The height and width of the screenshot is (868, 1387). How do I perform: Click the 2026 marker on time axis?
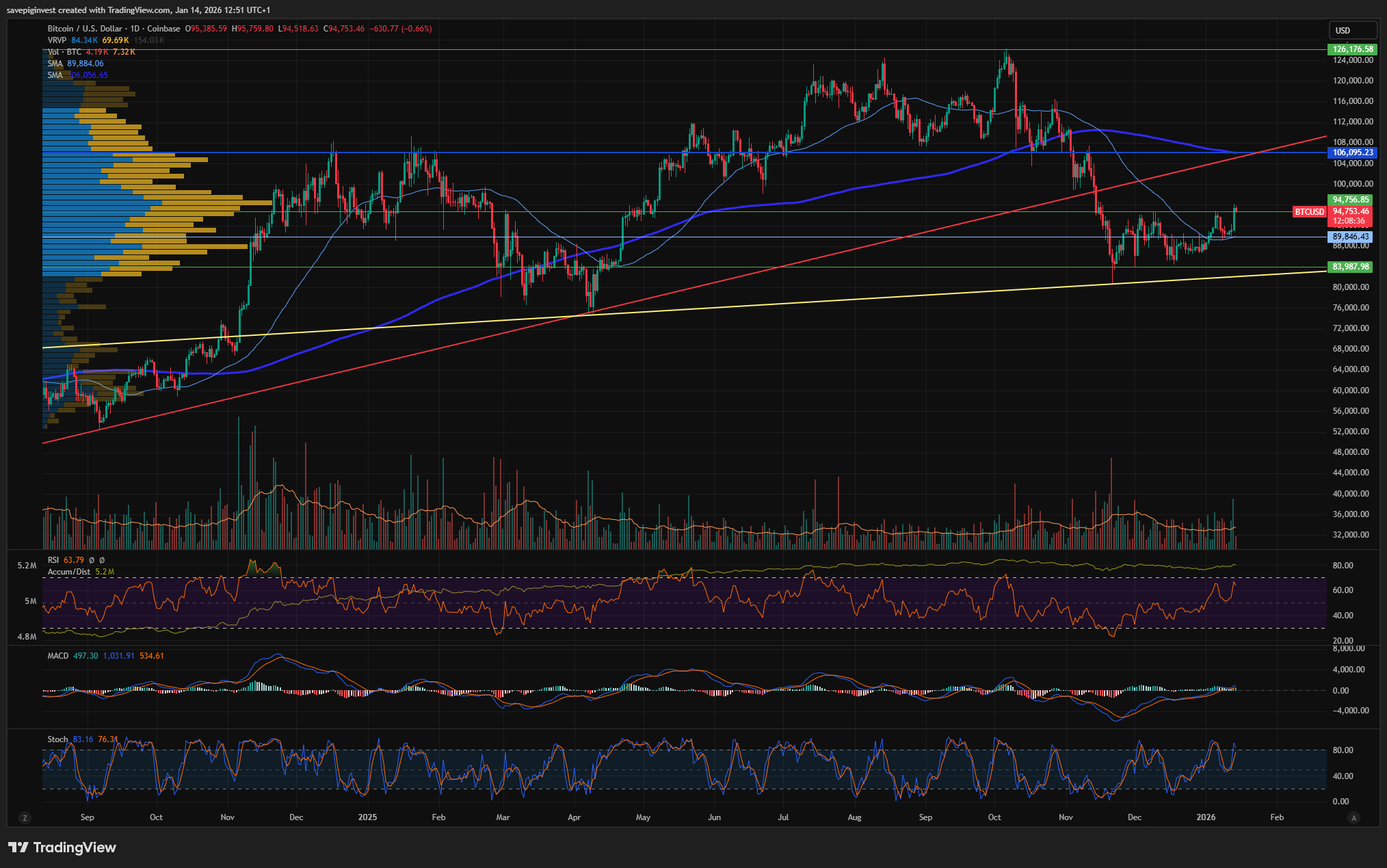click(x=1206, y=817)
